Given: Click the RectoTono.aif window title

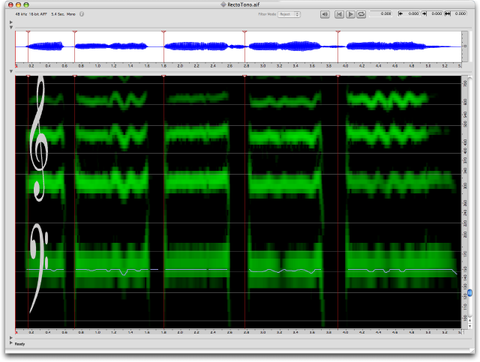Looking at the screenshot, I should pyautogui.click(x=243, y=4).
